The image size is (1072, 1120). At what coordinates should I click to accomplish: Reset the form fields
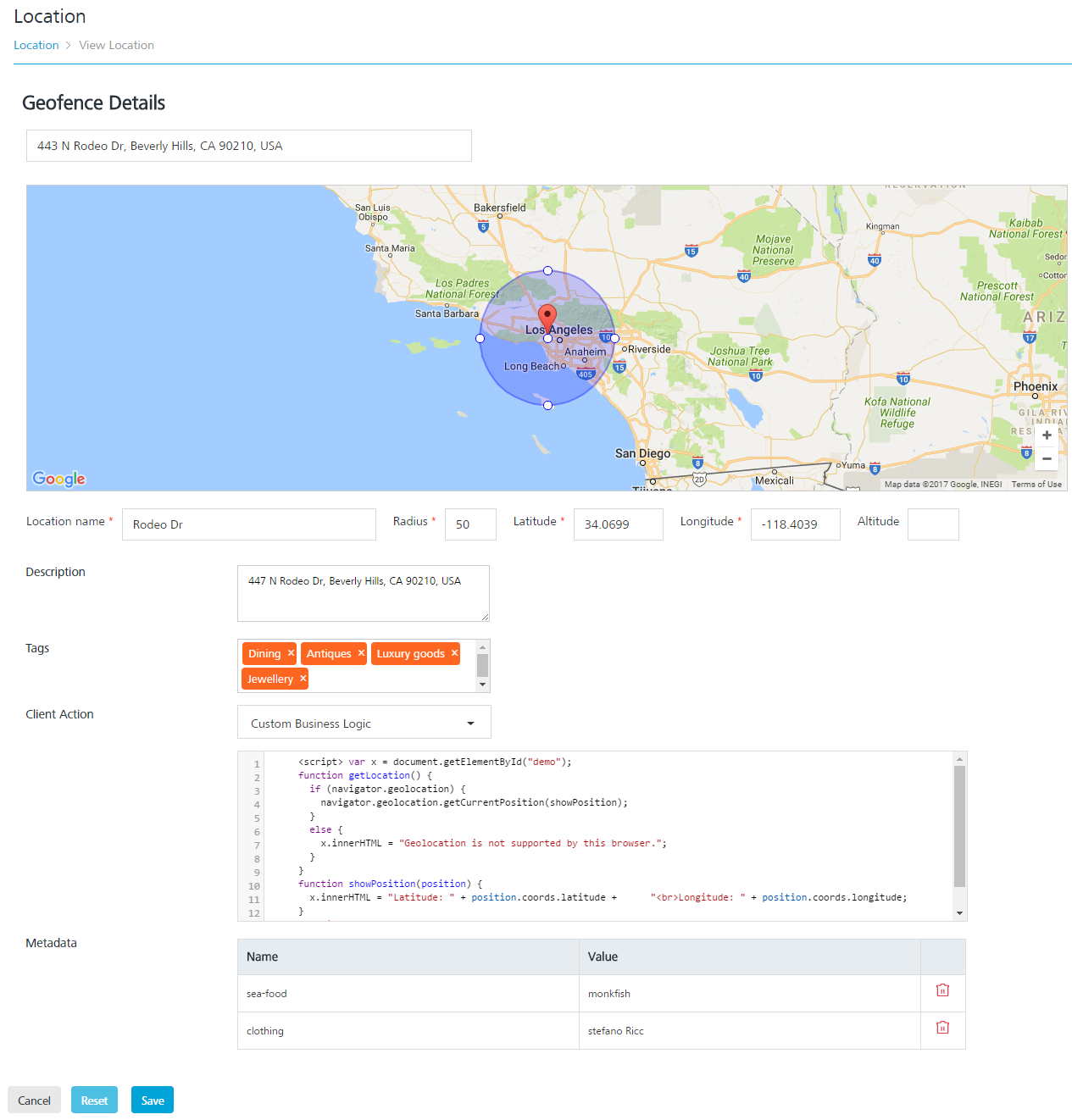[x=94, y=1100]
